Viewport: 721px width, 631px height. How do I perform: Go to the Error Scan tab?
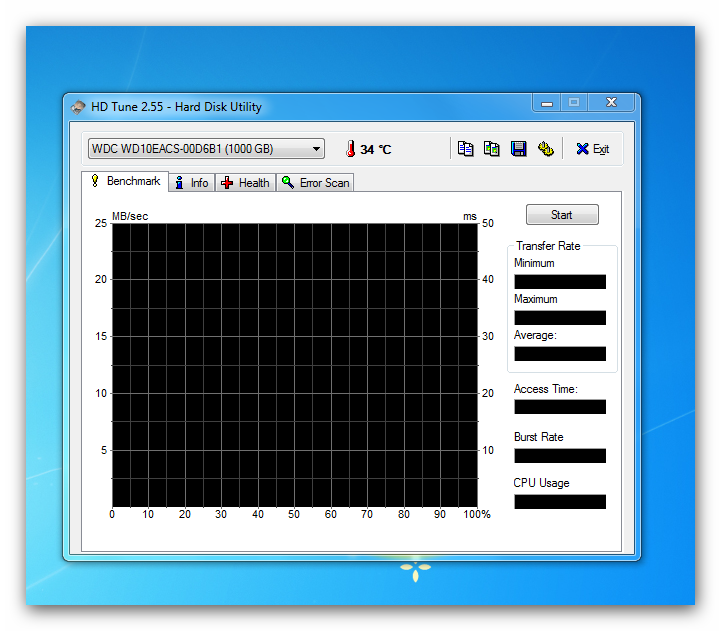tap(315, 183)
